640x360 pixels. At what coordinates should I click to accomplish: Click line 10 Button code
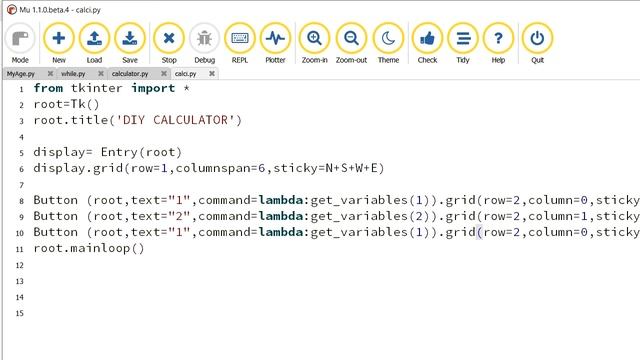pyautogui.click(x=336, y=232)
